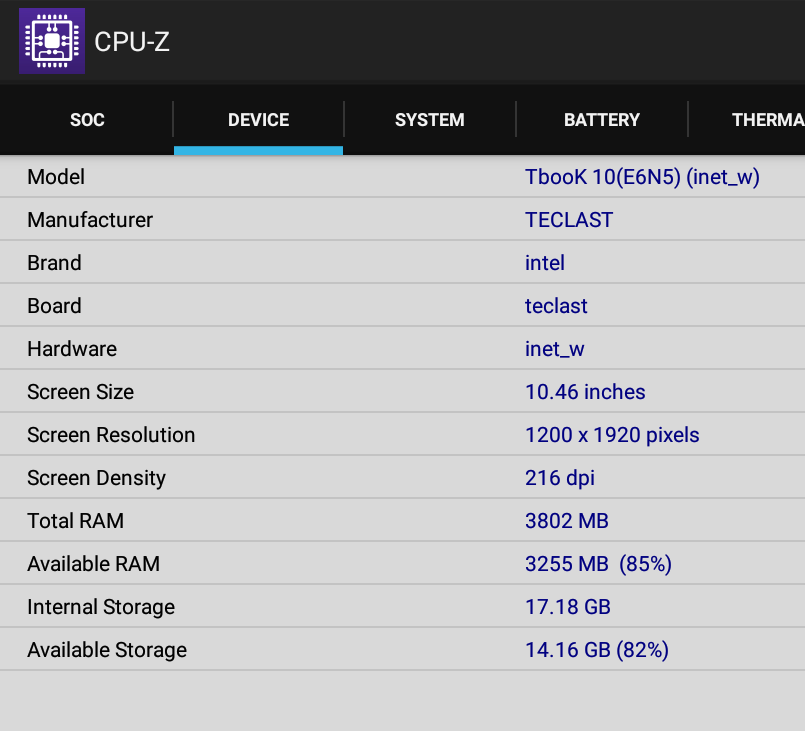
Task: Switch to the SOC tab
Action: pyautogui.click(x=87, y=120)
